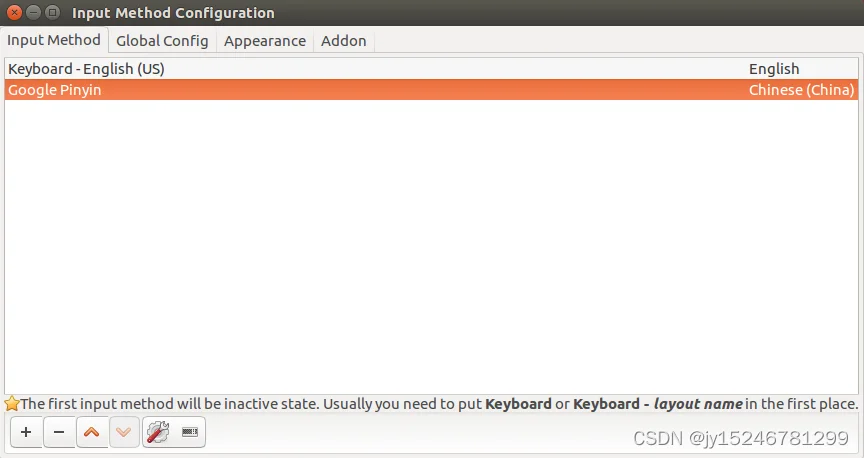Click the English language cell
The width and height of the screenshot is (864, 458).
tap(774, 69)
